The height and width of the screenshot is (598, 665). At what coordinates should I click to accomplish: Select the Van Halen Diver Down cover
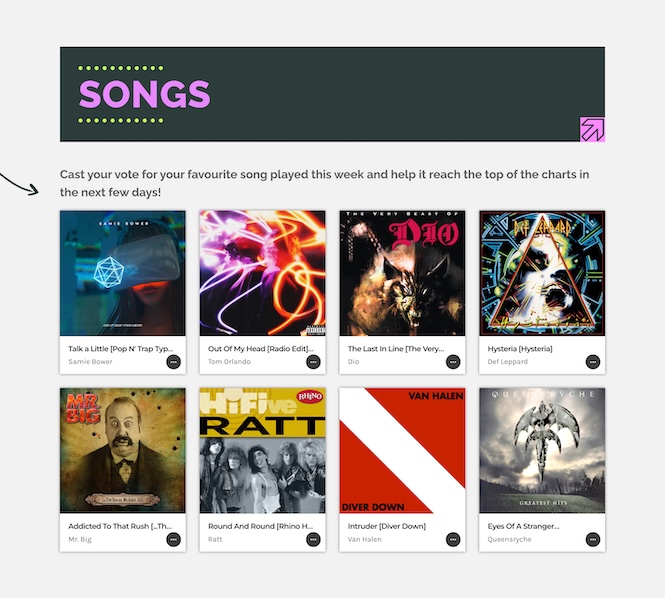click(402, 451)
